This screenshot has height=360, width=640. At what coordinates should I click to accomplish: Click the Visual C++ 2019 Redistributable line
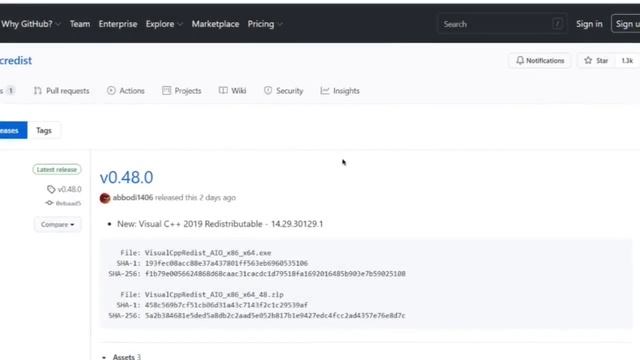coord(220,224)
